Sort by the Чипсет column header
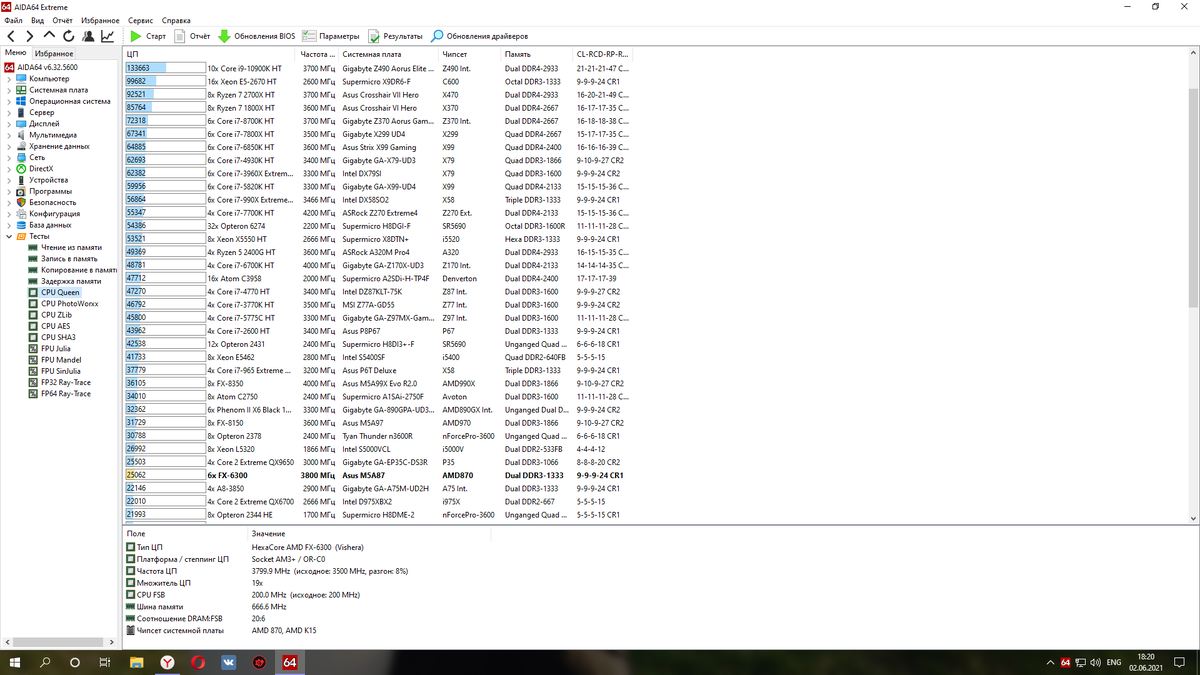Image resolution: width=1200 pixels, height=675 pixels. click(x=470, y=54)
